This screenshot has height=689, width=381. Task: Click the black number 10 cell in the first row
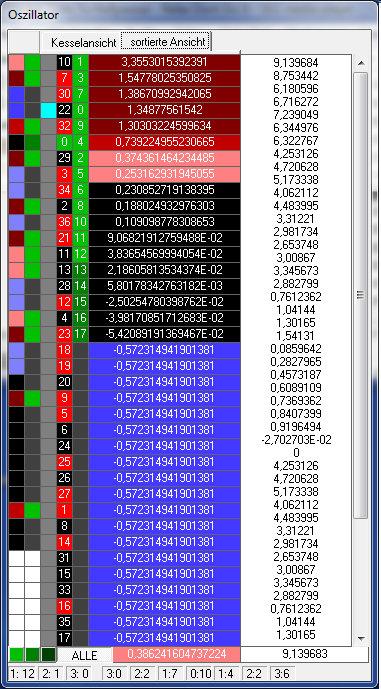[65, 62]
